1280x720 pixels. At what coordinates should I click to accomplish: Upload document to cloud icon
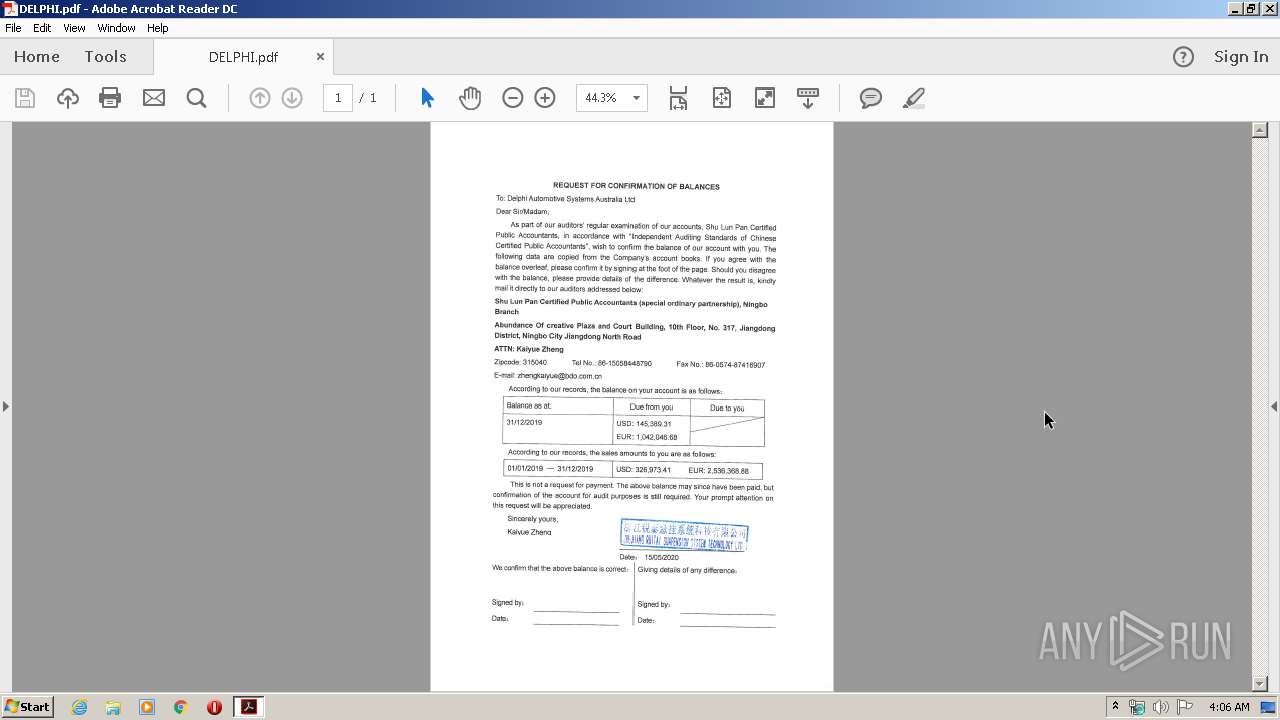coord(67,98)
